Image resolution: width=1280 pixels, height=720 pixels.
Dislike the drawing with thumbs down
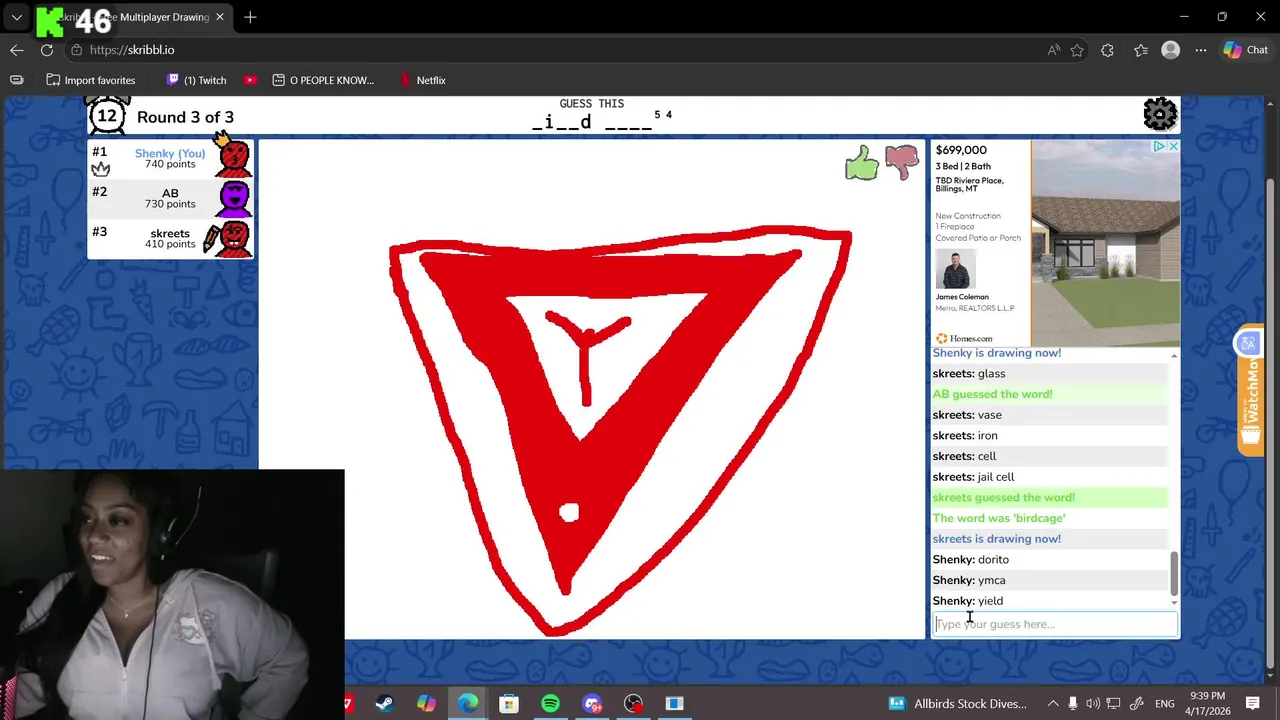[901, 163]
